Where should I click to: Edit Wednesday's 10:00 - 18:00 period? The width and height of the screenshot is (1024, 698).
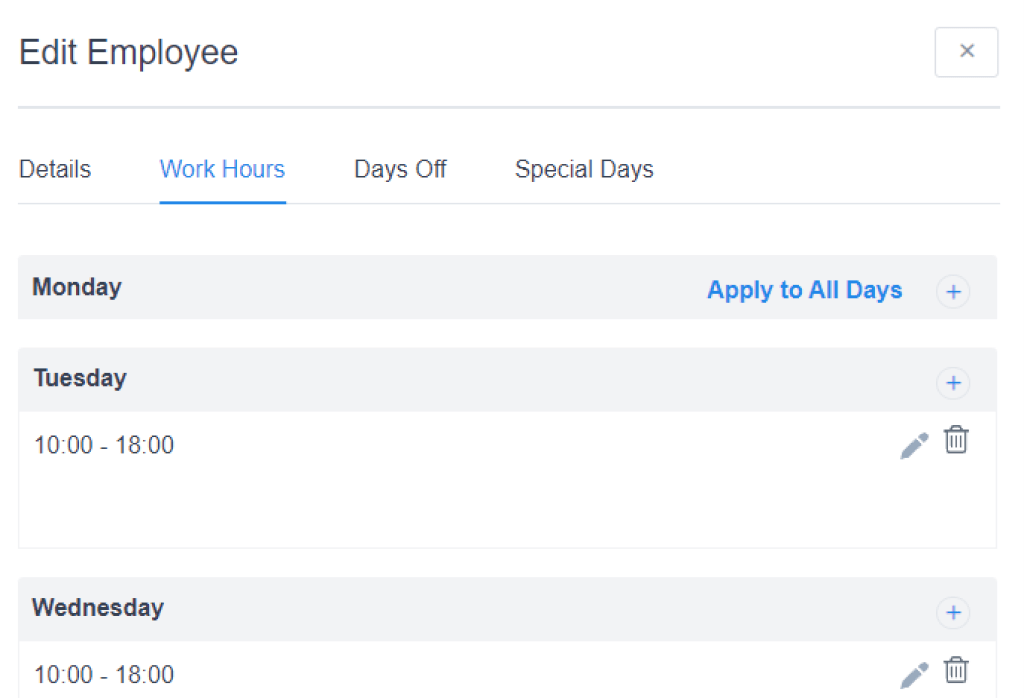coord(914,675)
